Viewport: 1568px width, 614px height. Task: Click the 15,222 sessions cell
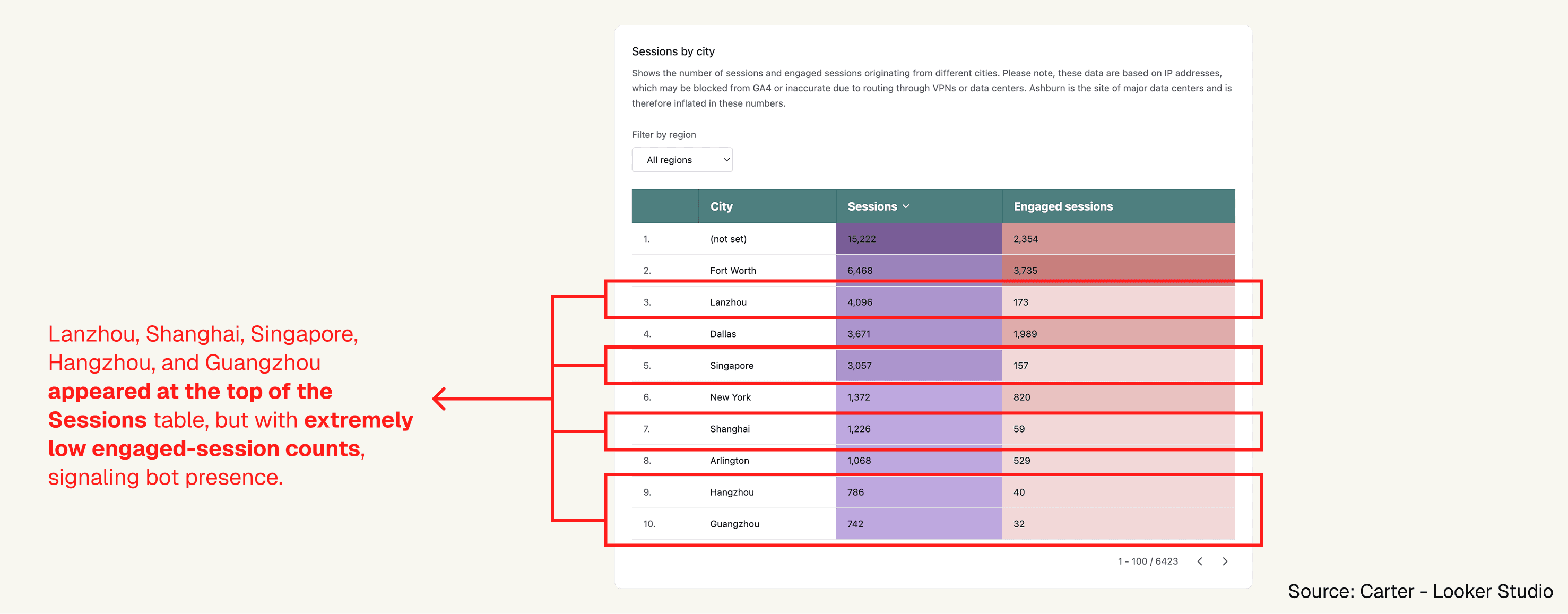tap(861, 238)
